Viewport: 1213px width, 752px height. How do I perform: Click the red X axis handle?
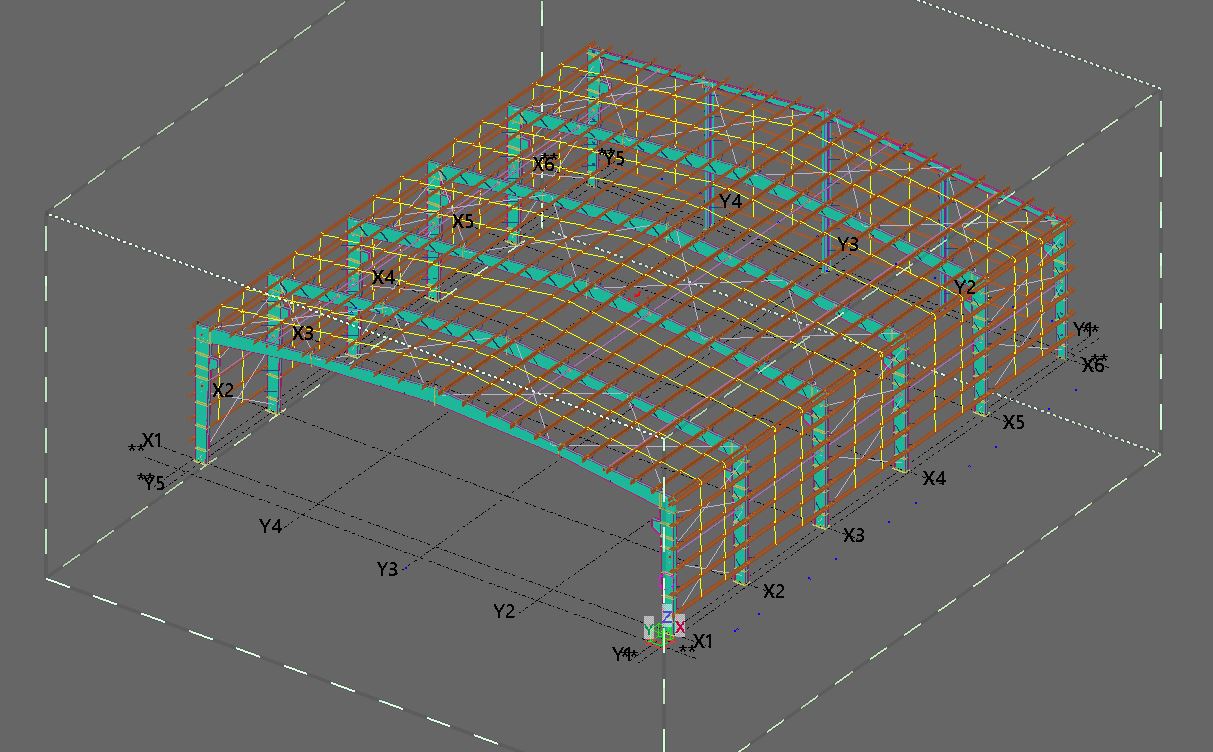(x=680, y=627)
